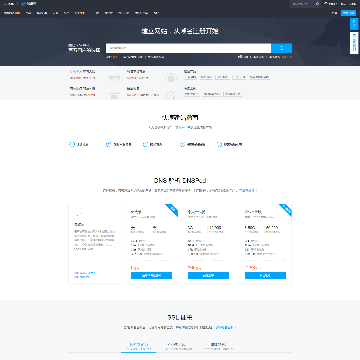Open the upper blue floating sidebar widget
The width and height of the screenshot is (360, 360).
[x=354, y=24]
